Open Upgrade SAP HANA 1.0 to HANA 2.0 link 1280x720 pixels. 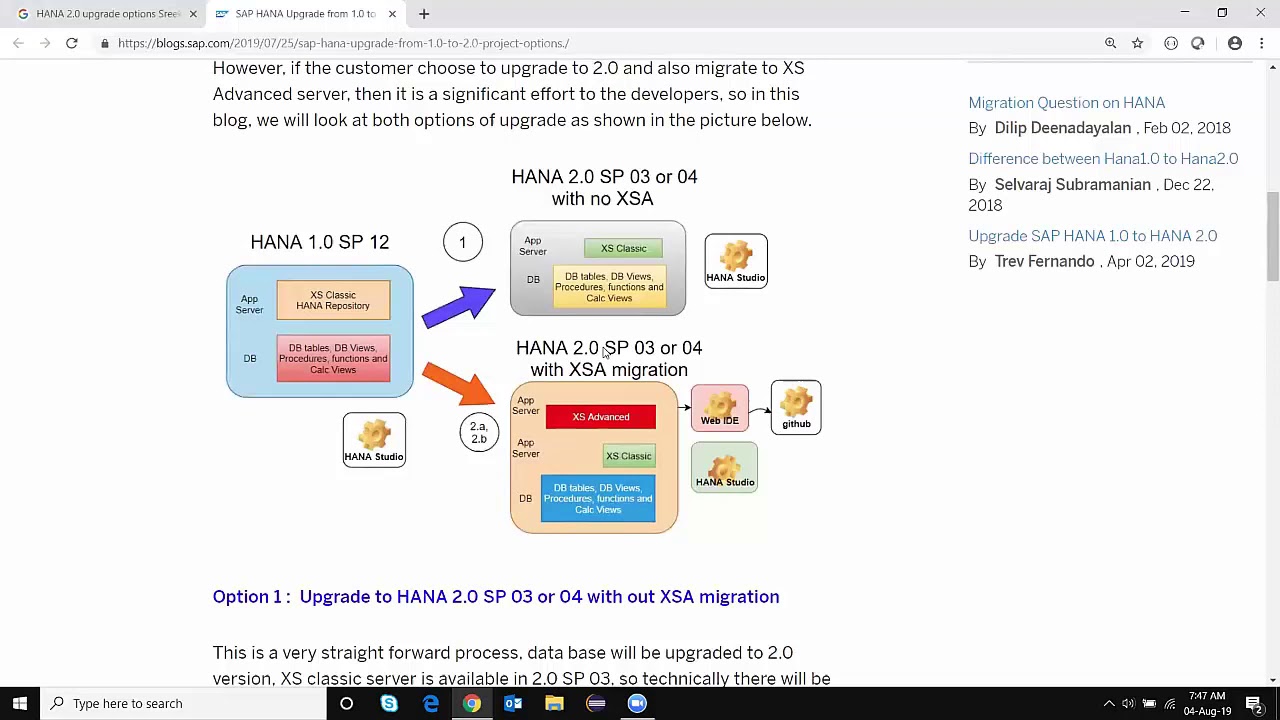1092,235
